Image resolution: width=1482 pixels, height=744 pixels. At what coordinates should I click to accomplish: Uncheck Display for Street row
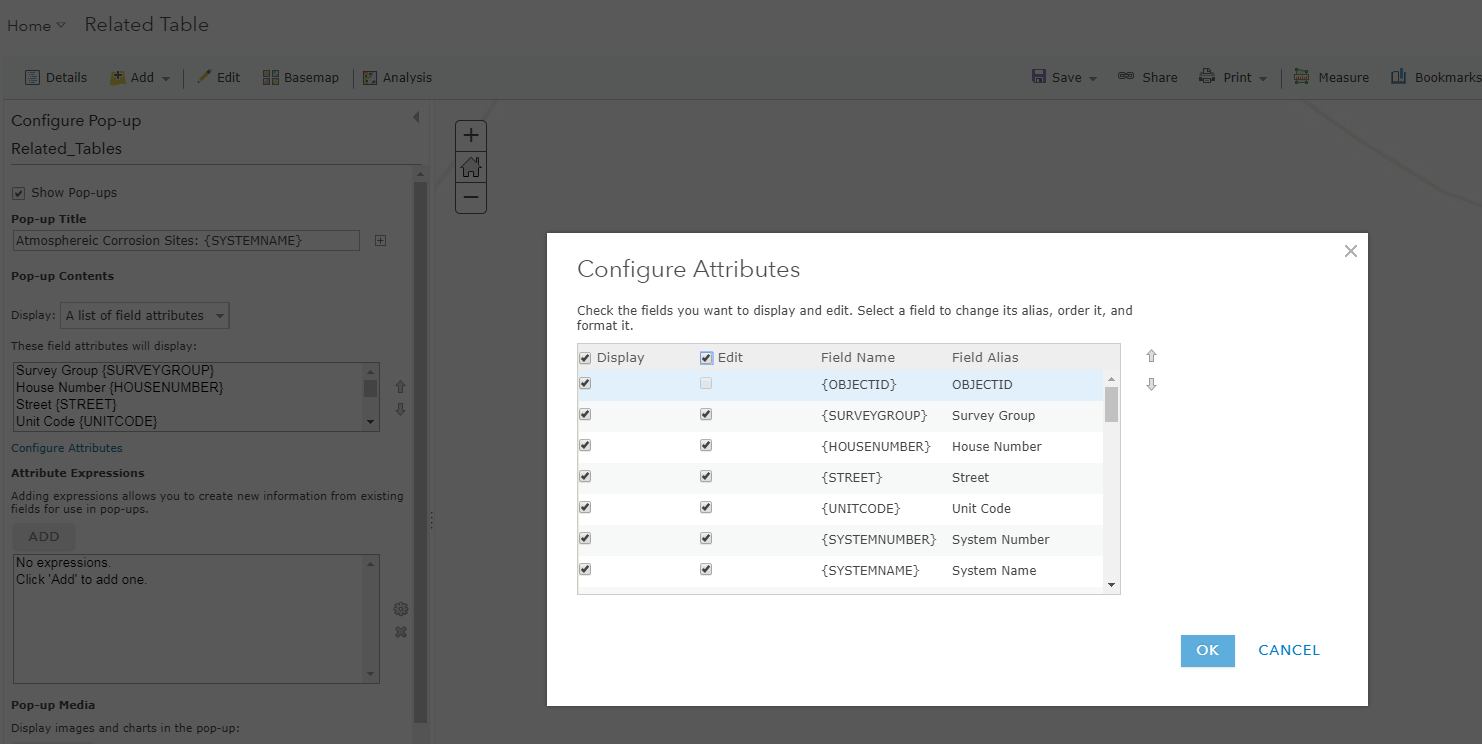coord(585,476)
